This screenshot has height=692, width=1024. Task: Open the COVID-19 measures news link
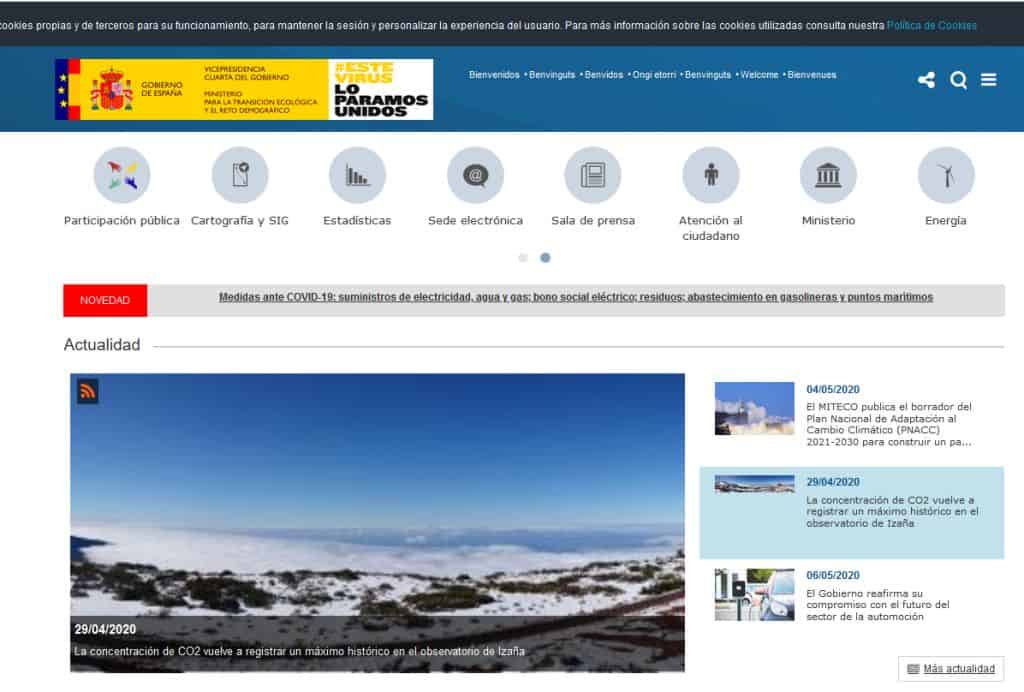point(575,297)
